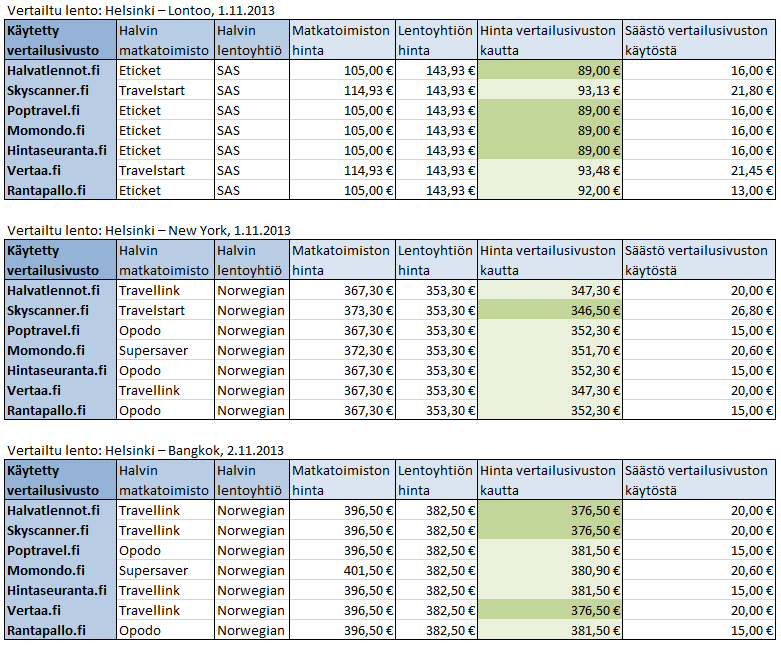Click the Helsinki – Bangkok table title
The width and height of the screenshot is (781, 646).
click(146, 450)
